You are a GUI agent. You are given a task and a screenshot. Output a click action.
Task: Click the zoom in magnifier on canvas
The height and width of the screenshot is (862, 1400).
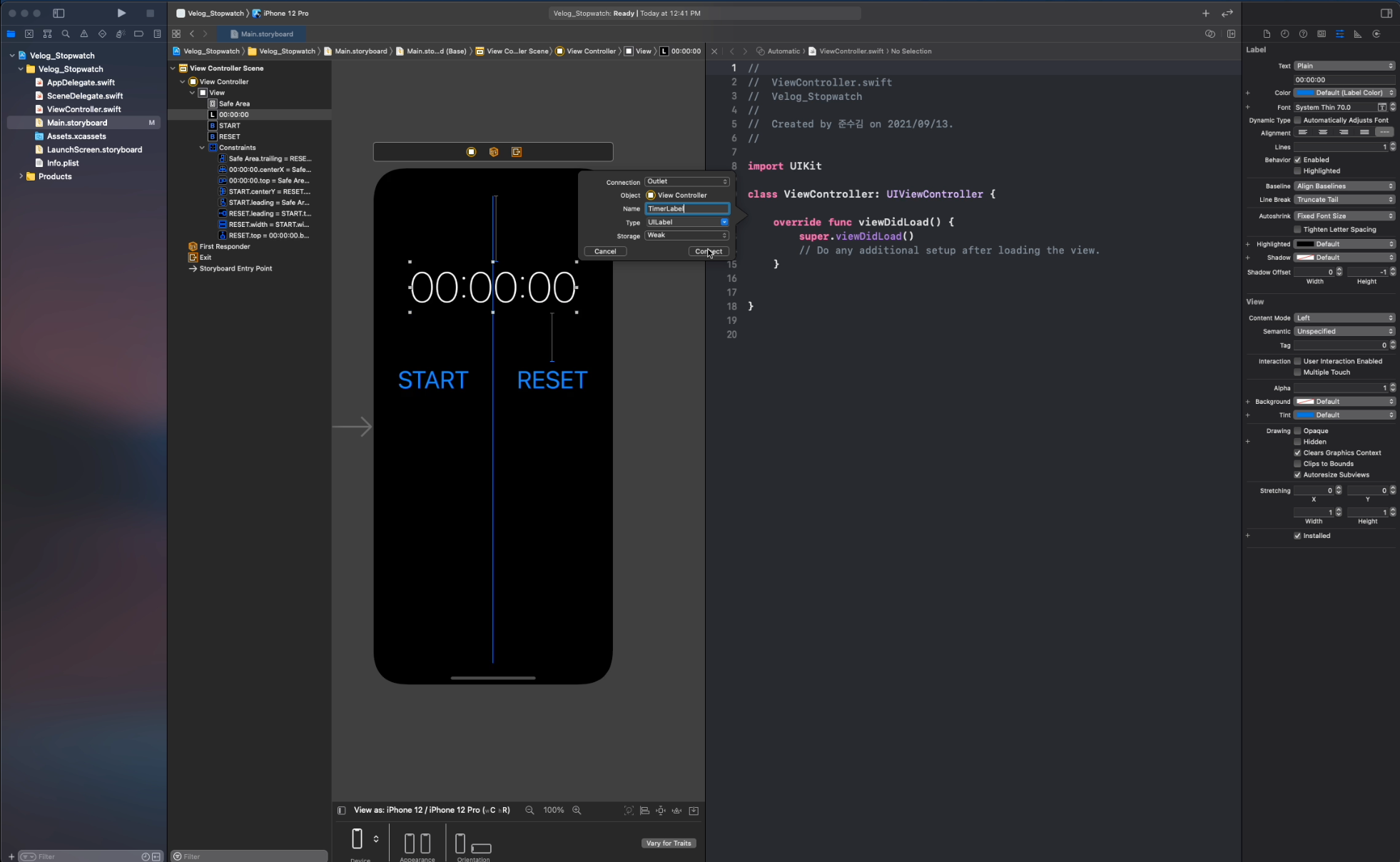tap(577, 810)
